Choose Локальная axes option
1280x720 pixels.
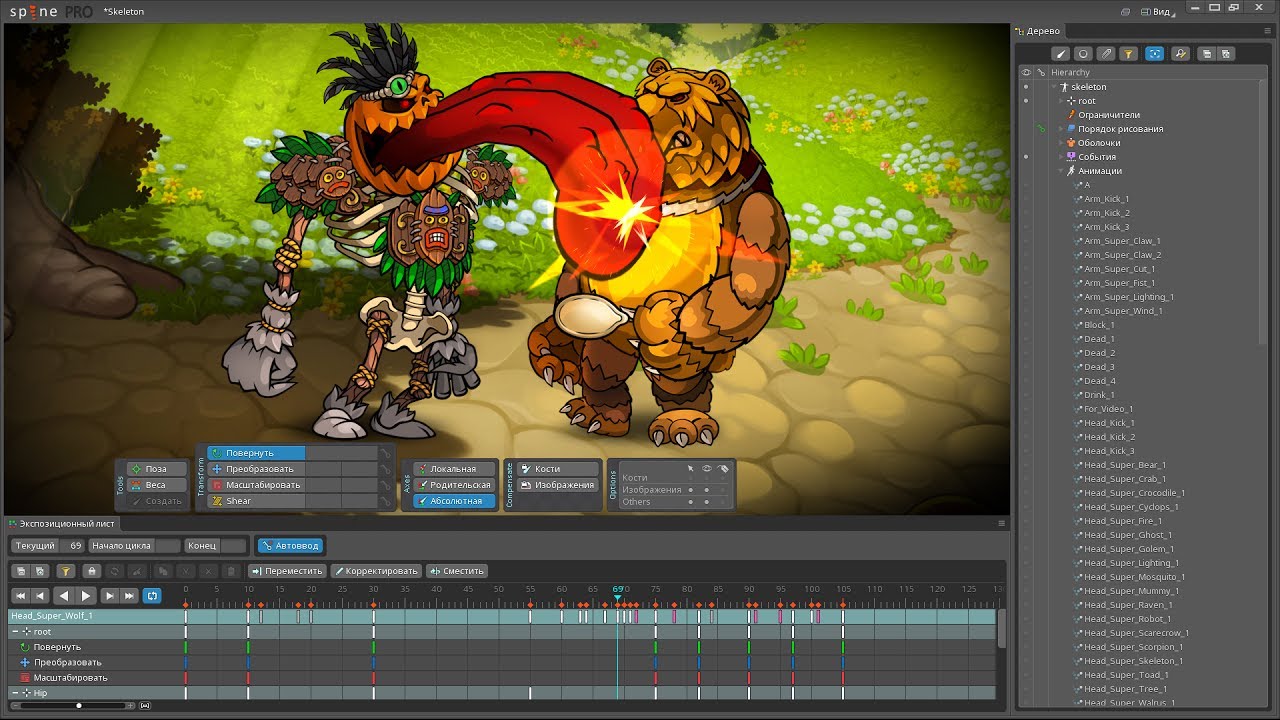(455, 469)
